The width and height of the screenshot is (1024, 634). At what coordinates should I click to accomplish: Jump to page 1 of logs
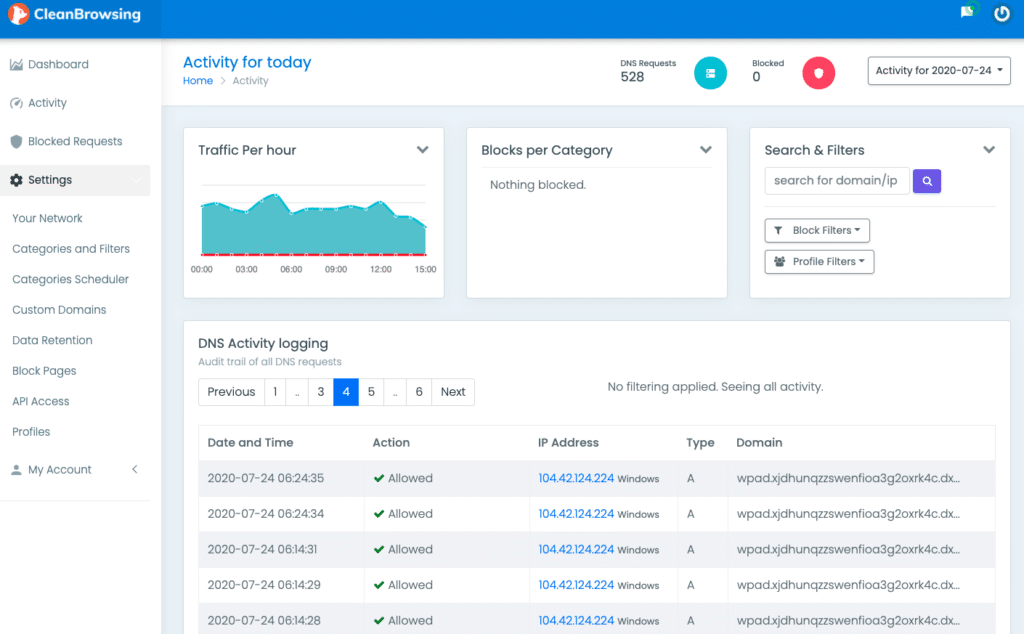(275, 392)
